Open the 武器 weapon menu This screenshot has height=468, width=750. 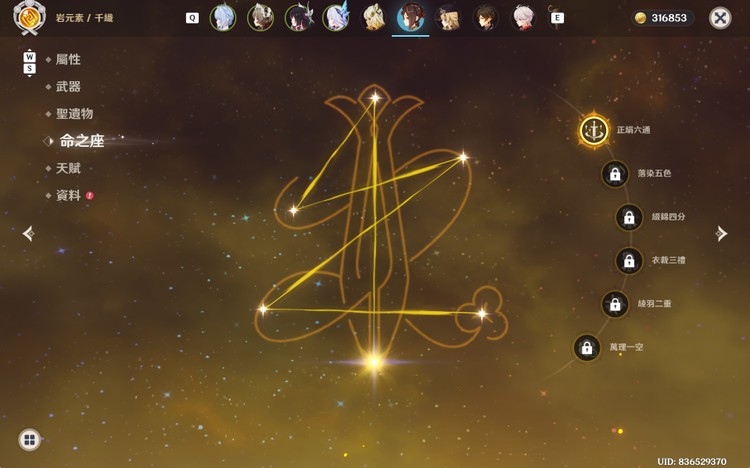[x=68, y=87]
